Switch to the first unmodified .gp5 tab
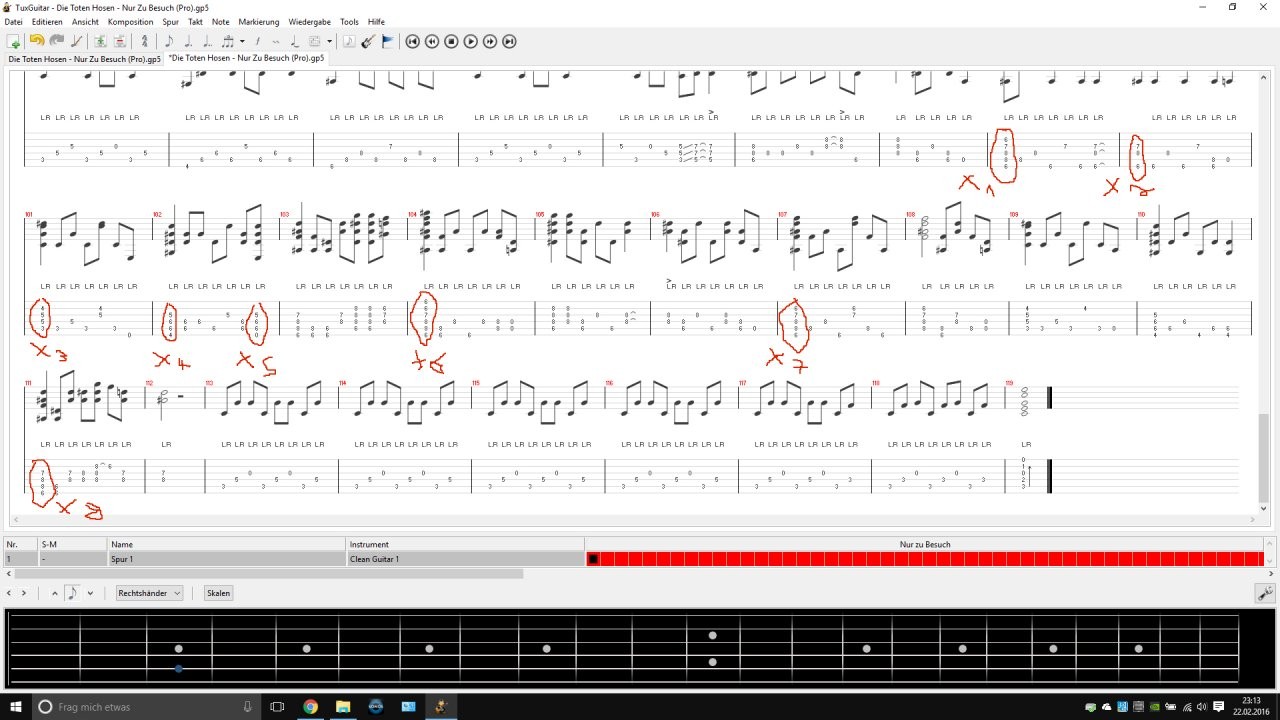Screen dimensions: 1280x720 [84, 59]
